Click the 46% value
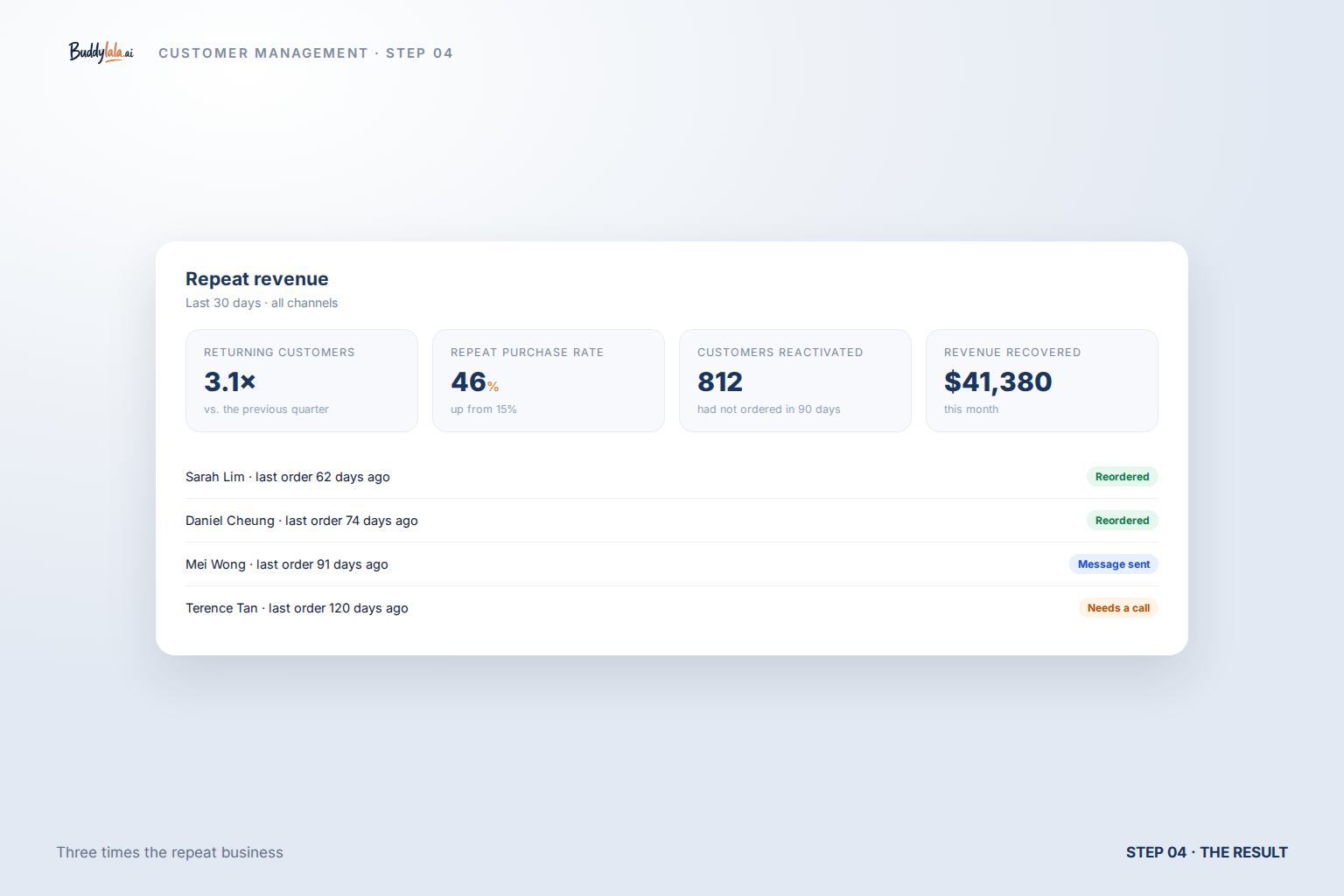This screenshot has width=1344, height=896. [475, 381]
